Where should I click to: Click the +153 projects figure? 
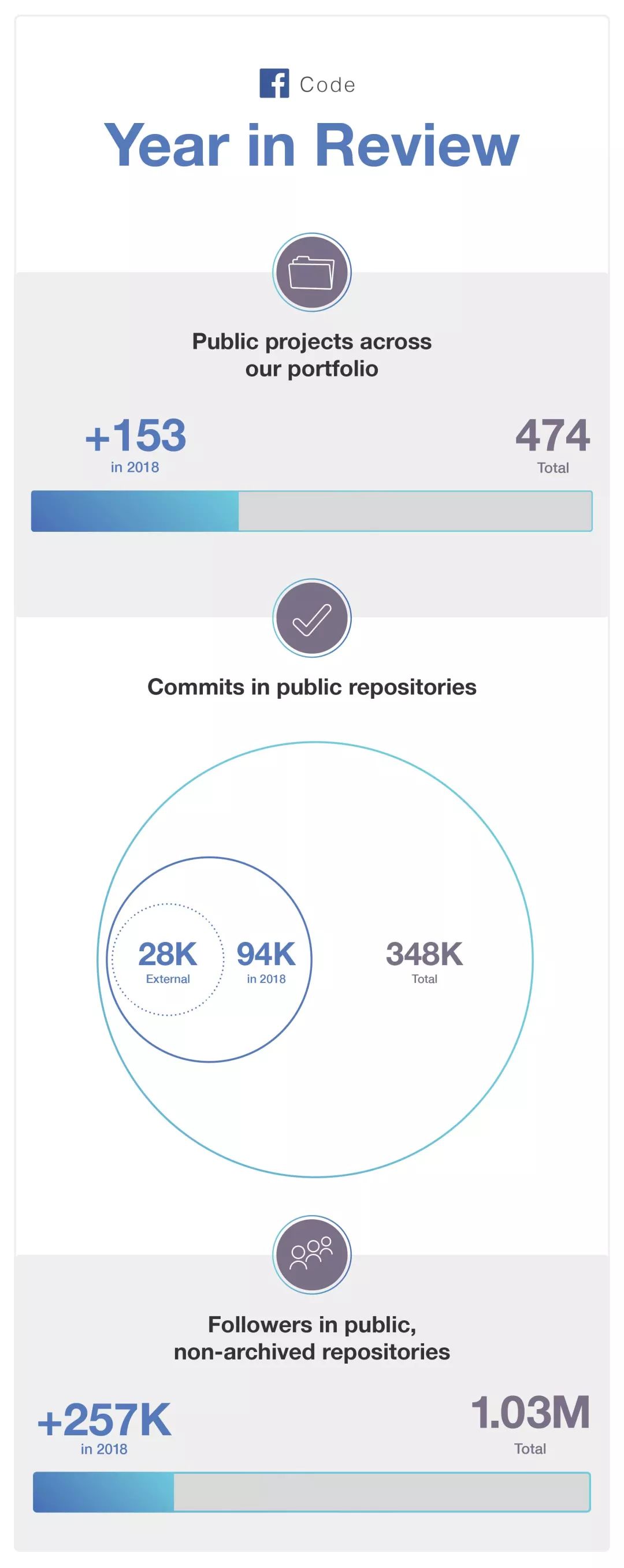(136, 436)
